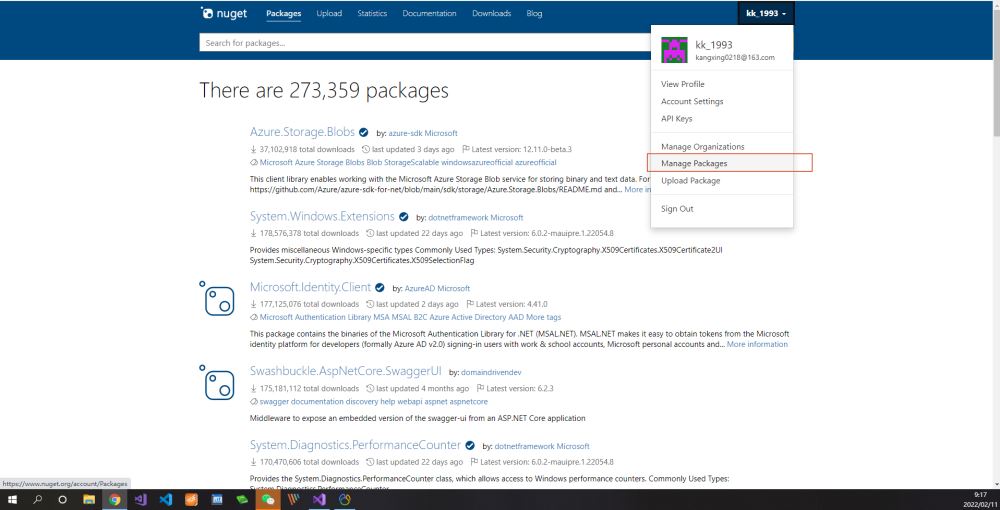This screenshot has width=1000, height=510.
Task: Click the More tags link
Action: (x=543, y=317)
